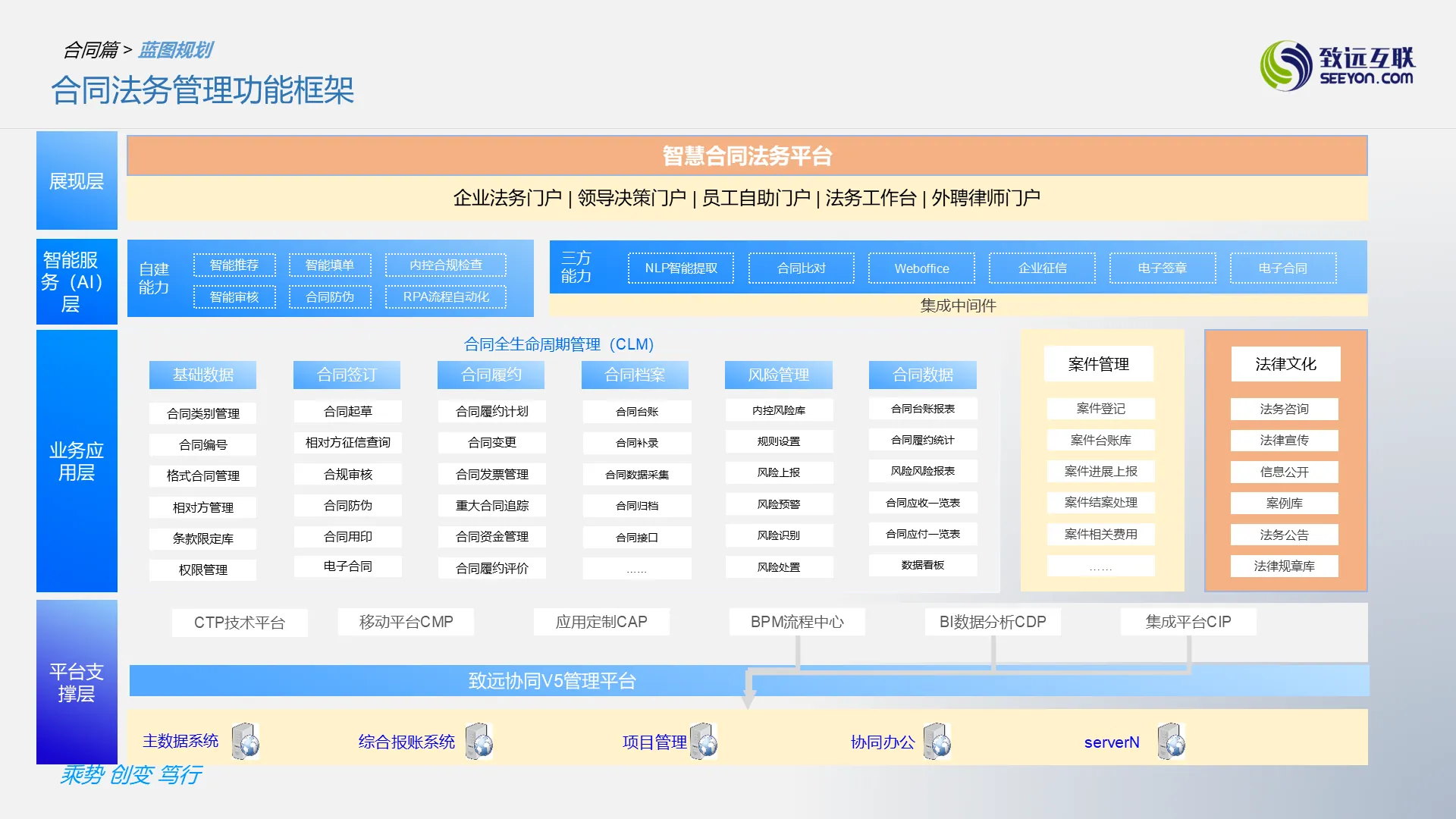
Task: Click the 企业征信 box
Action: point(1042,268)
